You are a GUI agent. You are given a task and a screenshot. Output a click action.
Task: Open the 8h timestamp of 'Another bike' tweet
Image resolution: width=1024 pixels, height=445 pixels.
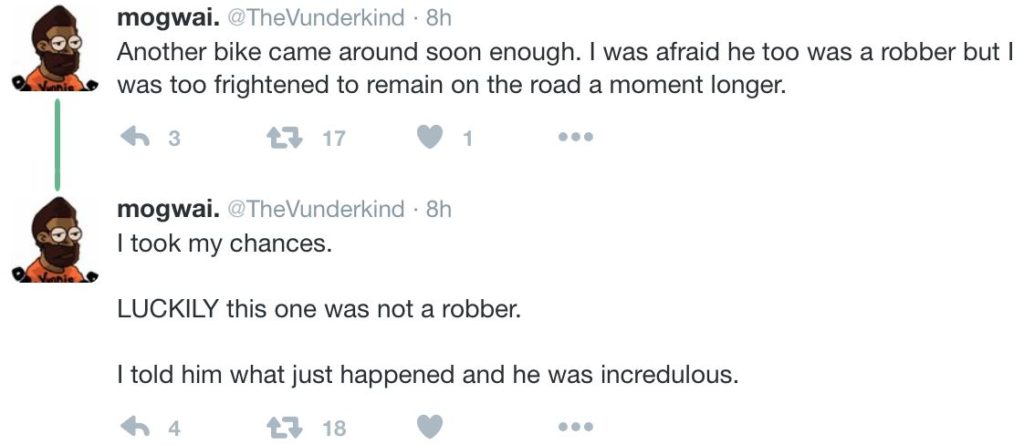[439, 18]
